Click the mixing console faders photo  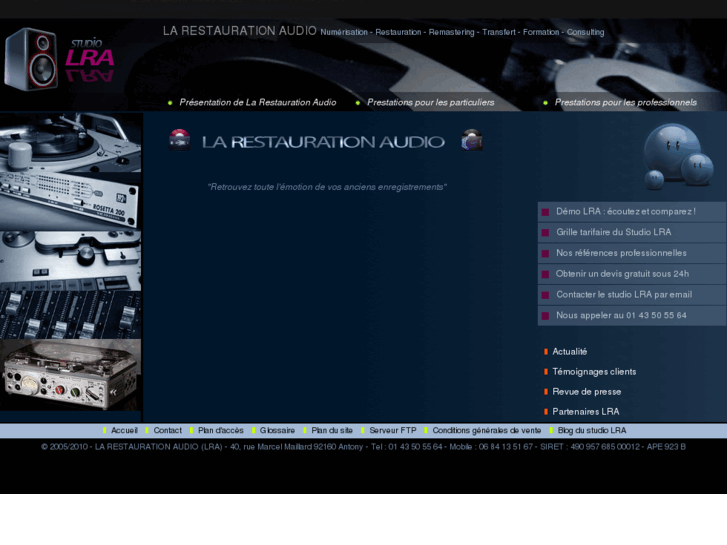point(70,315)
